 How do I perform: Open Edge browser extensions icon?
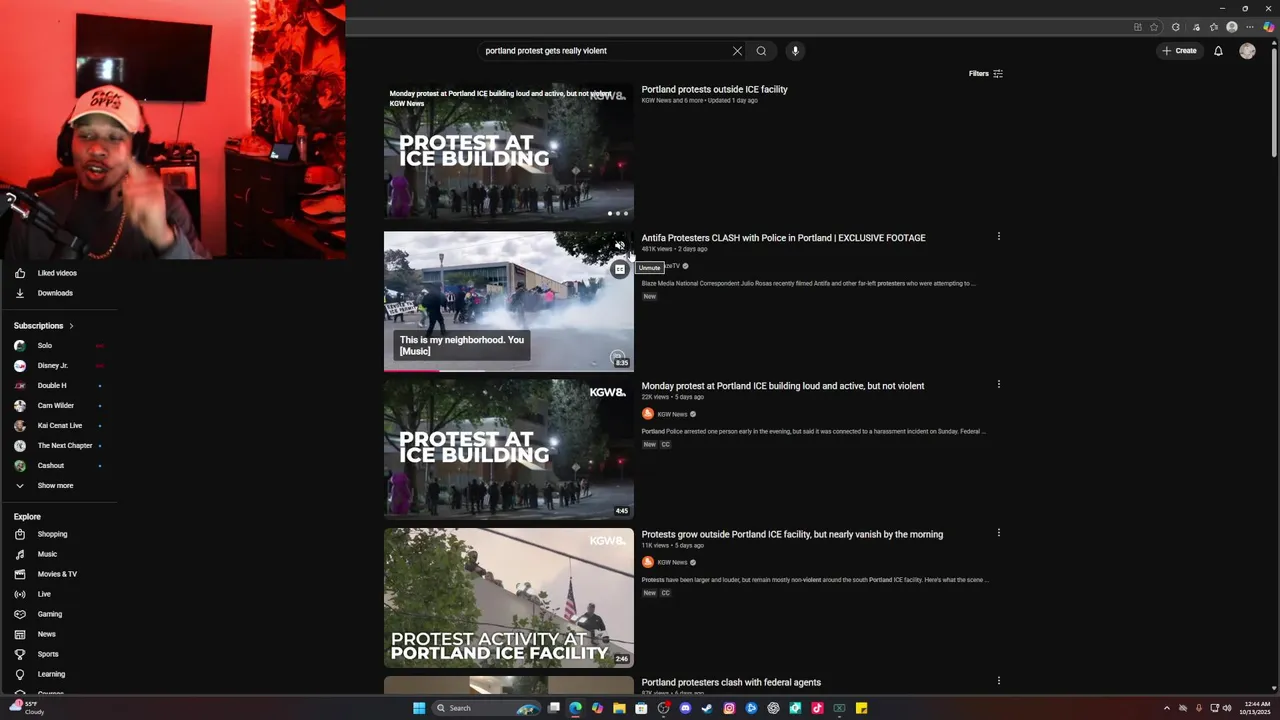[1175, 27]
